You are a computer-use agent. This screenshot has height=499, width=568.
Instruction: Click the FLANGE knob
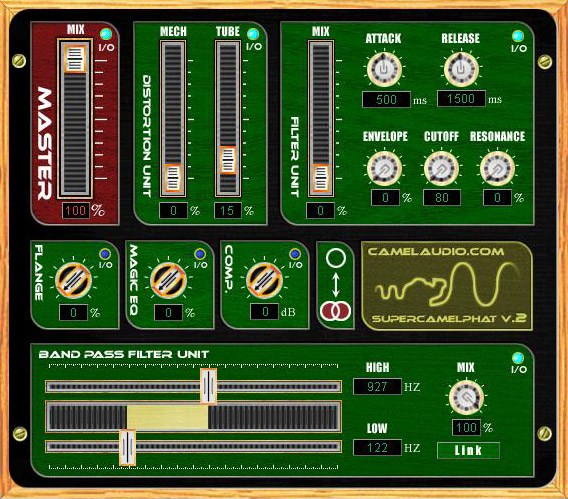[x=73, y=281]
